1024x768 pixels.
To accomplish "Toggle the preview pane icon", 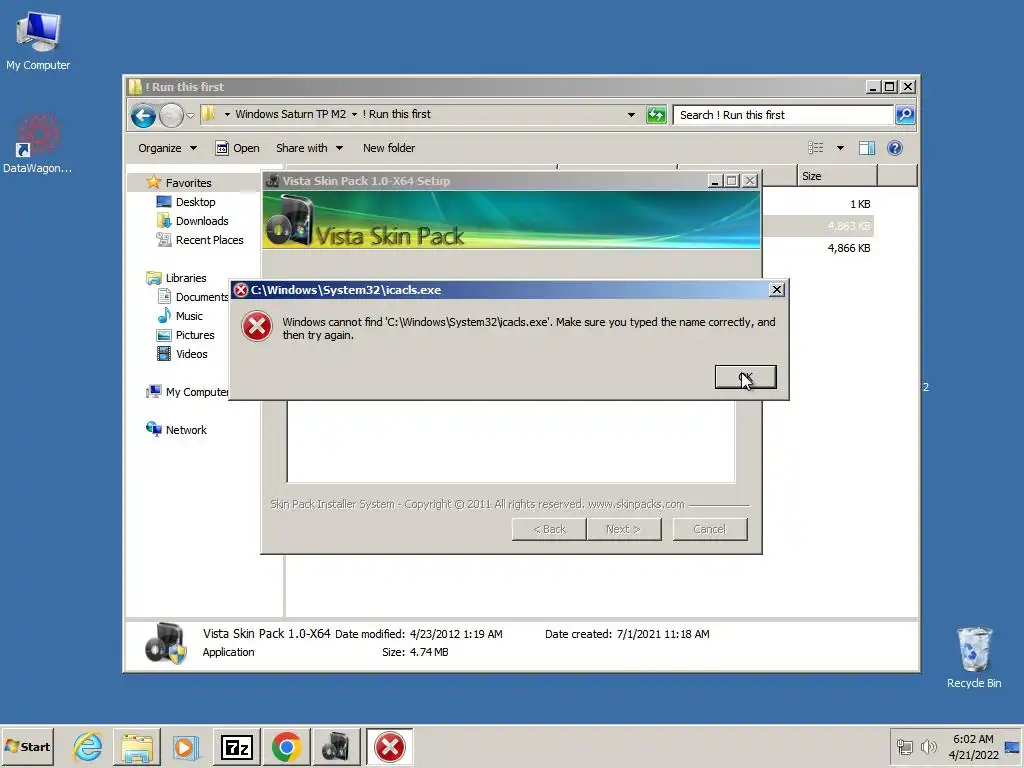I will 867,148.
